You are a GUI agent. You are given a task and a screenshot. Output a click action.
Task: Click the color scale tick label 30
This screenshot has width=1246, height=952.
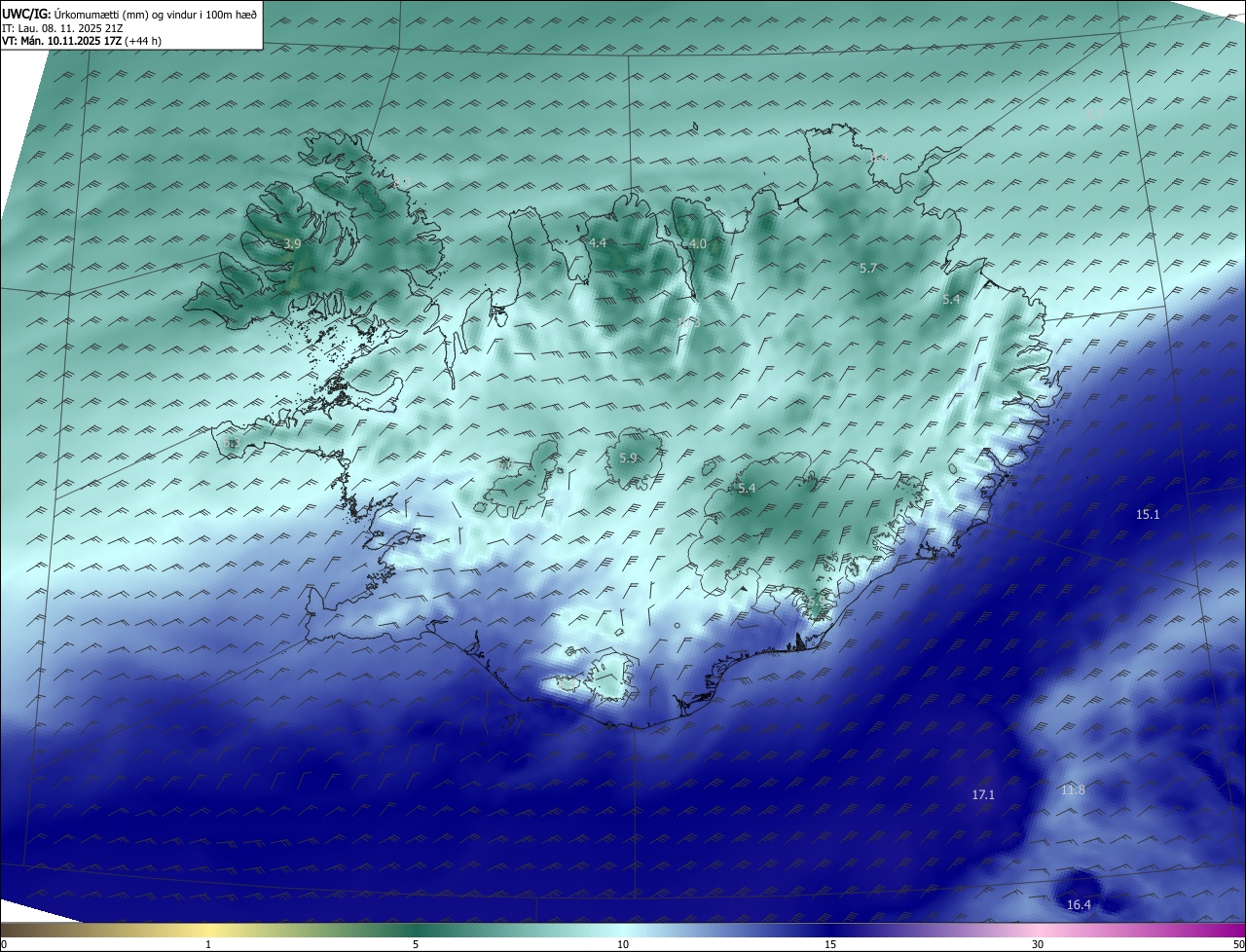[1038, 944]
